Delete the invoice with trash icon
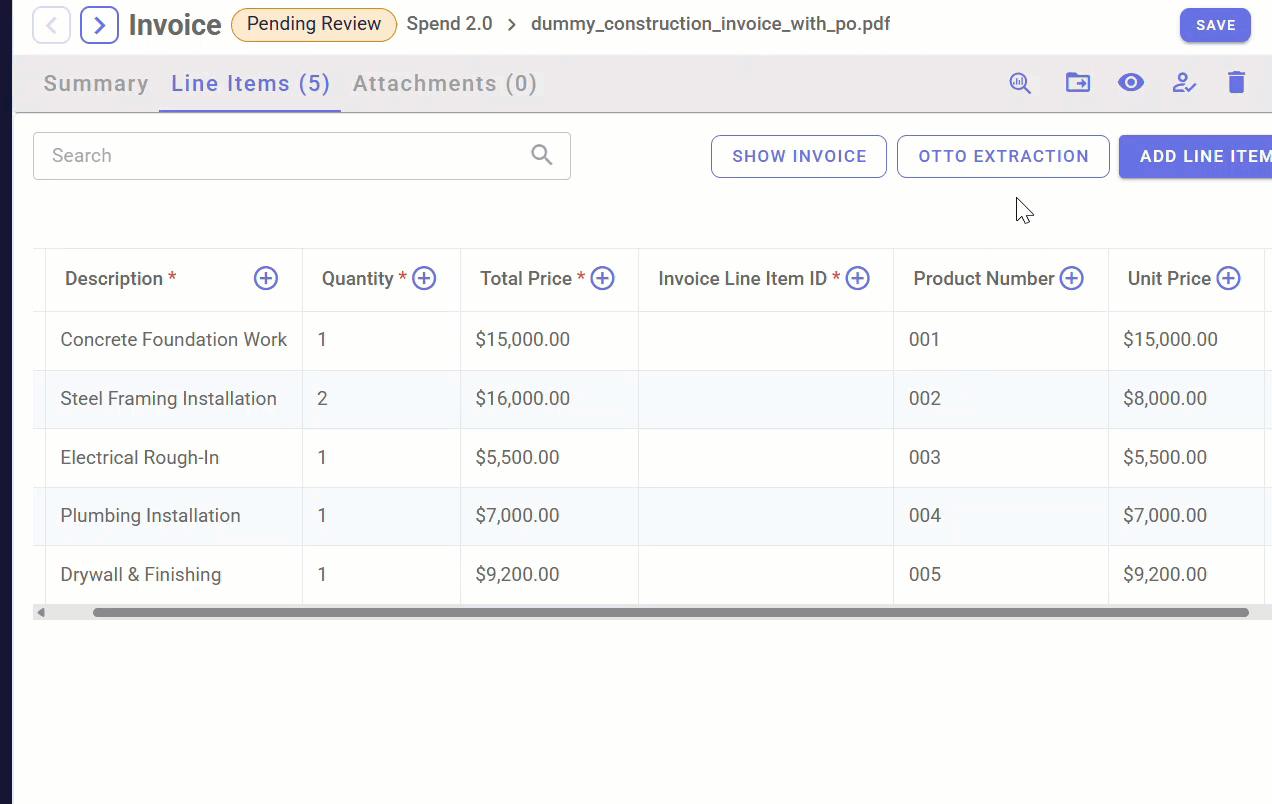 click(1237, 83)
